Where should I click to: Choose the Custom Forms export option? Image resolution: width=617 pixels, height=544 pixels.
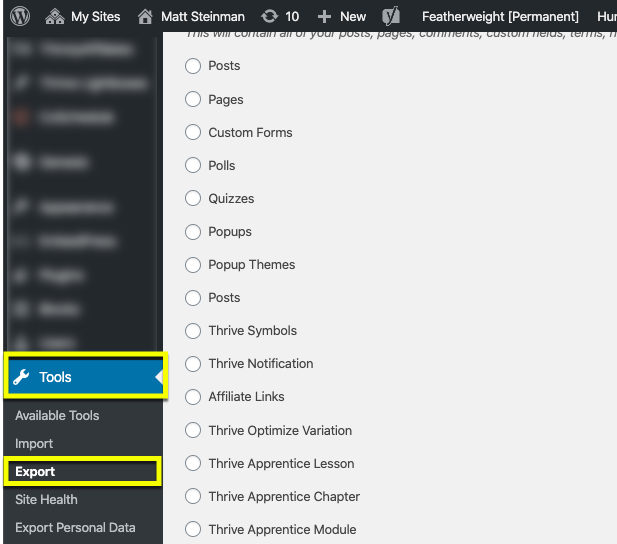193,132
